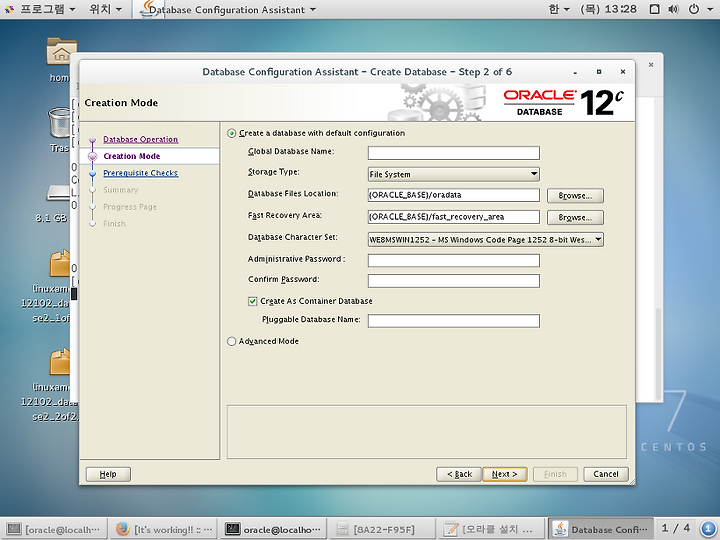Switch to 8A22-F95F taskbar item
720x540 pixels.
(x=382, y=529)
